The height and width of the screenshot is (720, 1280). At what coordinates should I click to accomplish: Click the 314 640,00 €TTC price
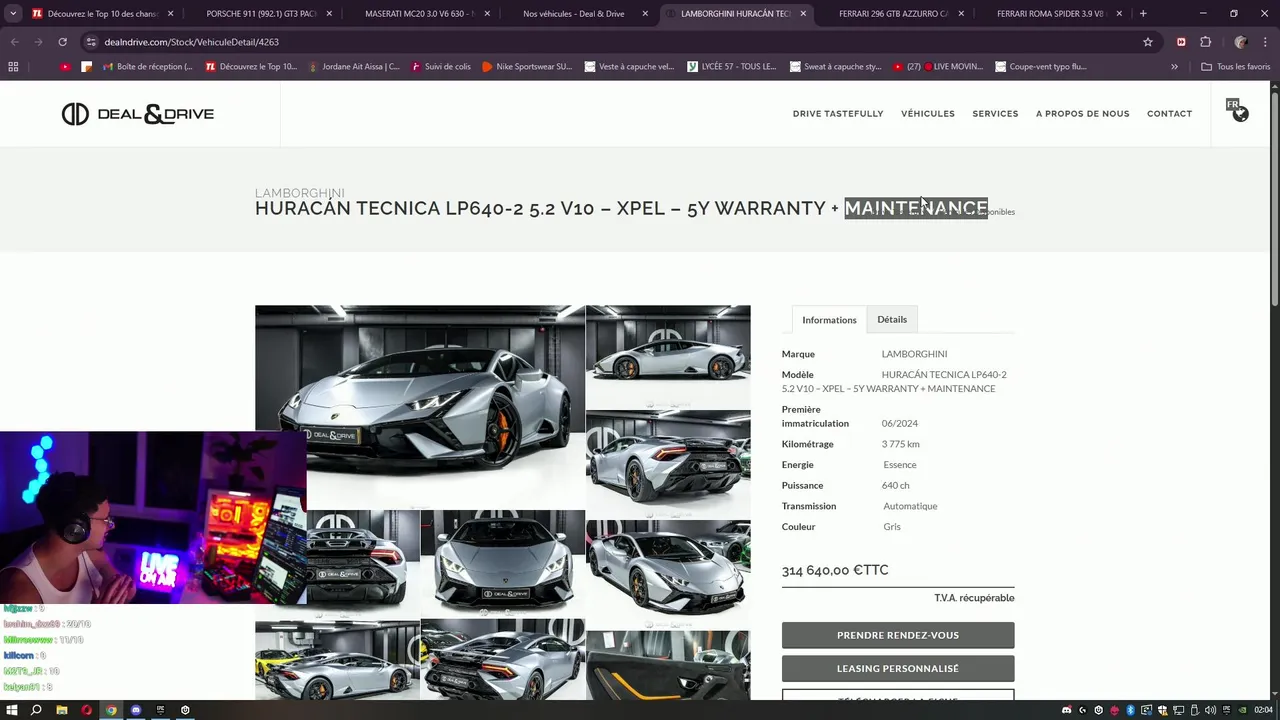pos(835,570)
